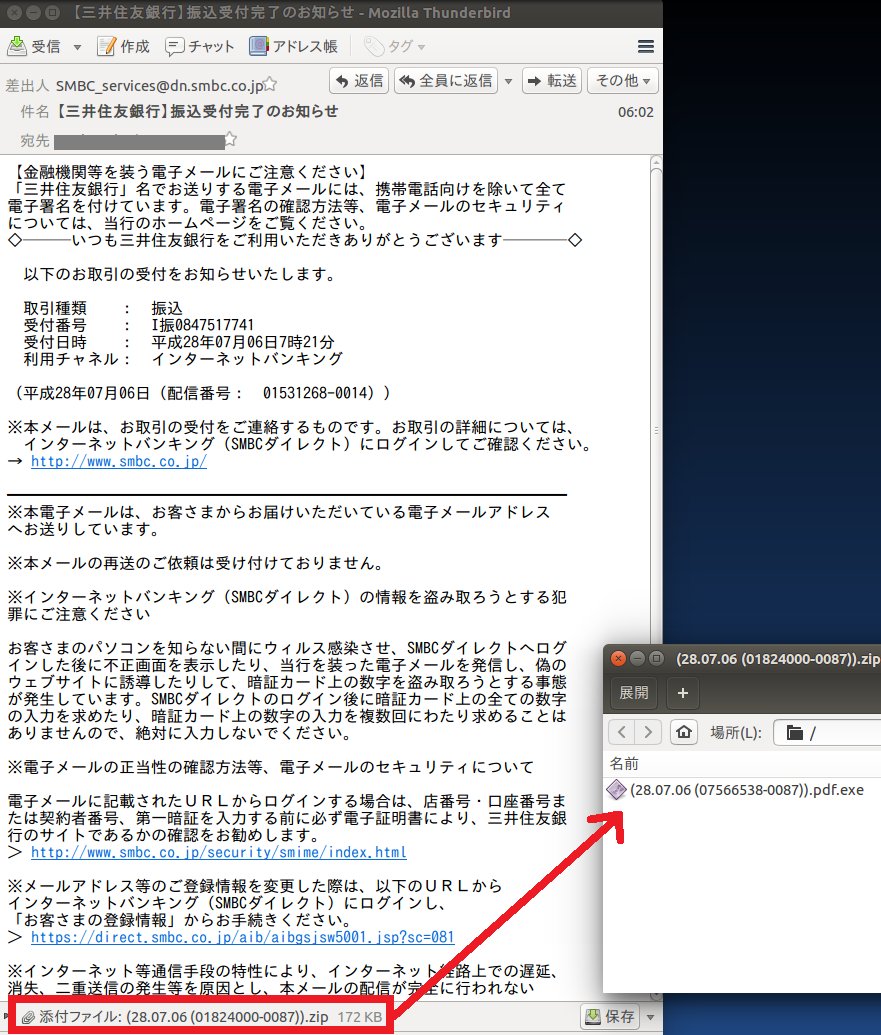Open the チャット (Chat) toolbar button
Image resolution: width=881 pixels, height=1035 pixels.
tap(200, 46)
